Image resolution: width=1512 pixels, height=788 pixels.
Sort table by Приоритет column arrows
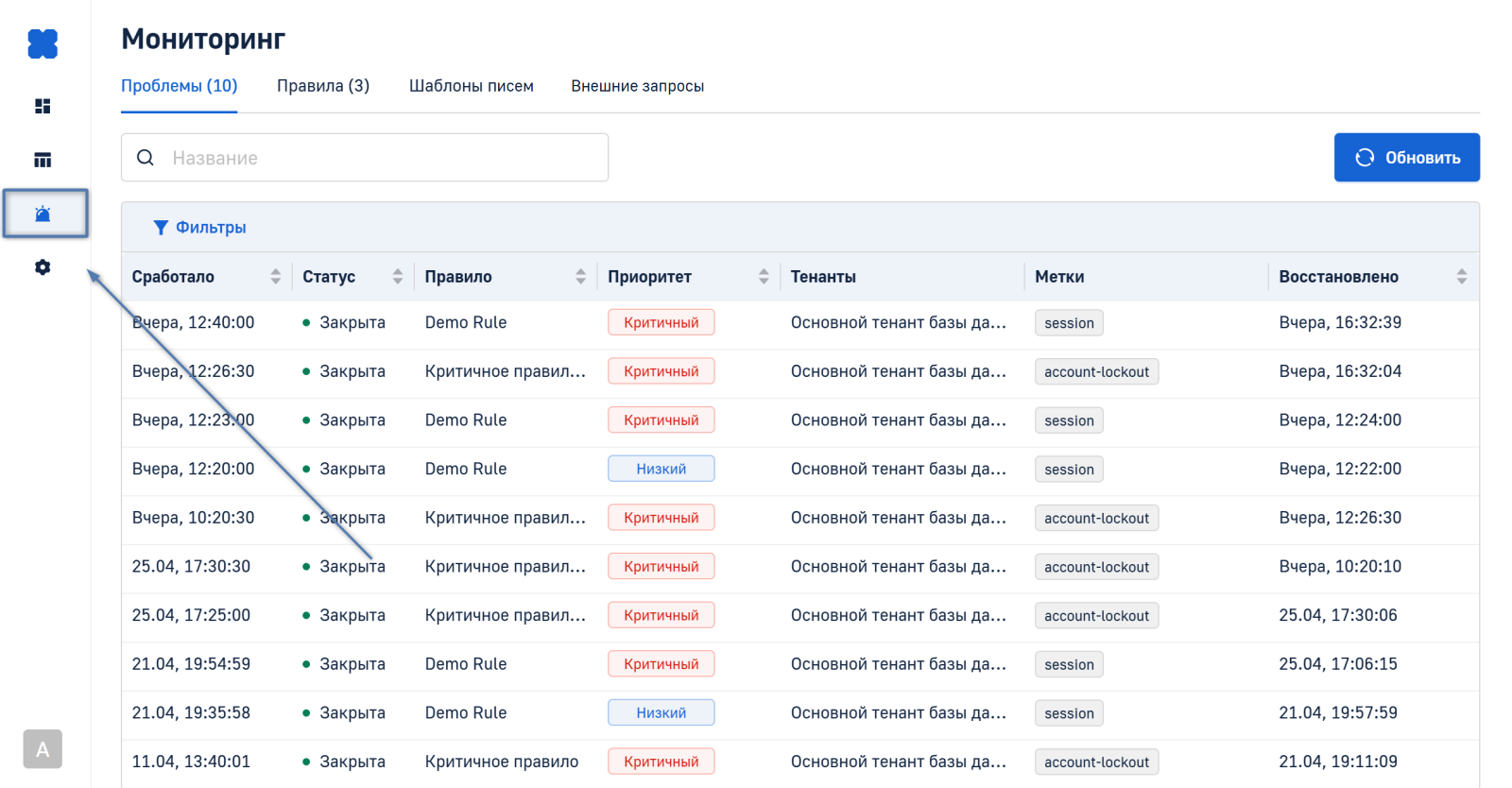[764, 277]
